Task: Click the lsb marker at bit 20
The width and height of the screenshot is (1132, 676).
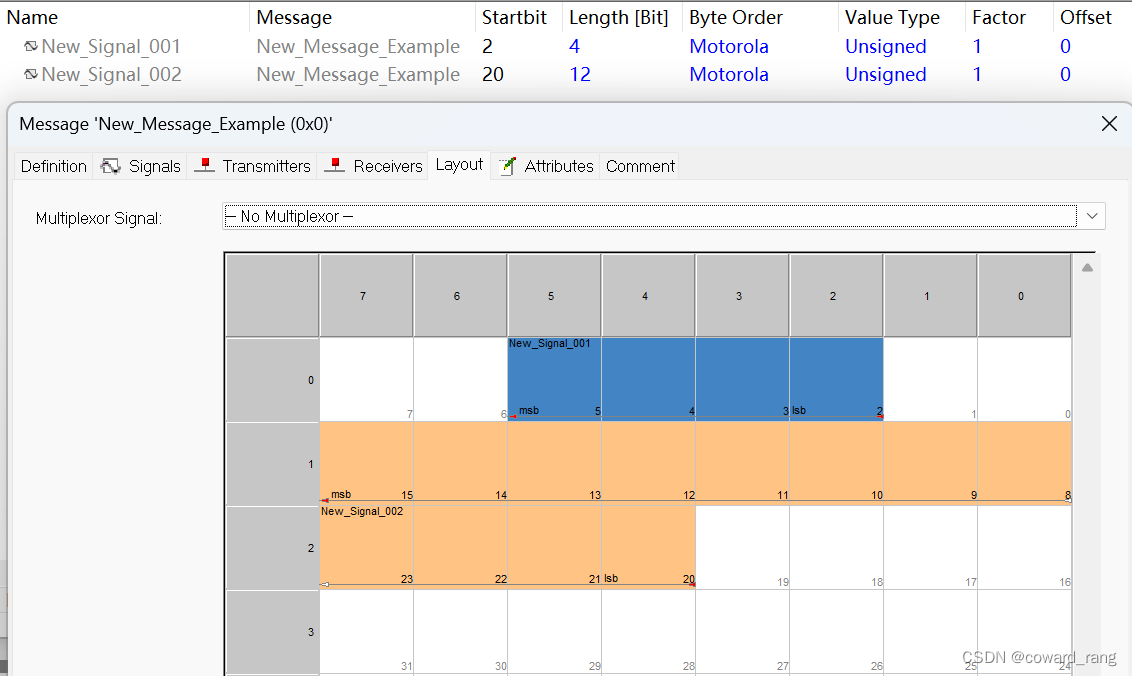Action: [611, 578]
